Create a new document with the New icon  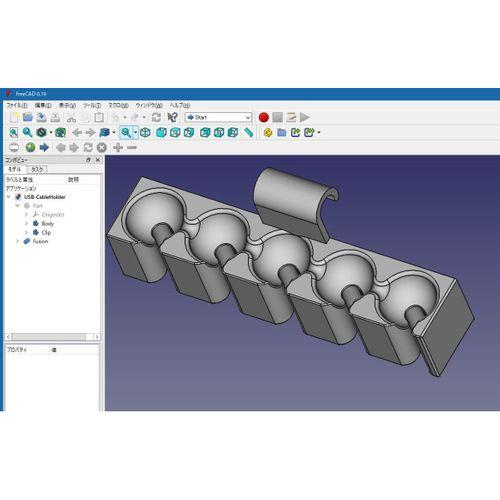pos(14,117)
